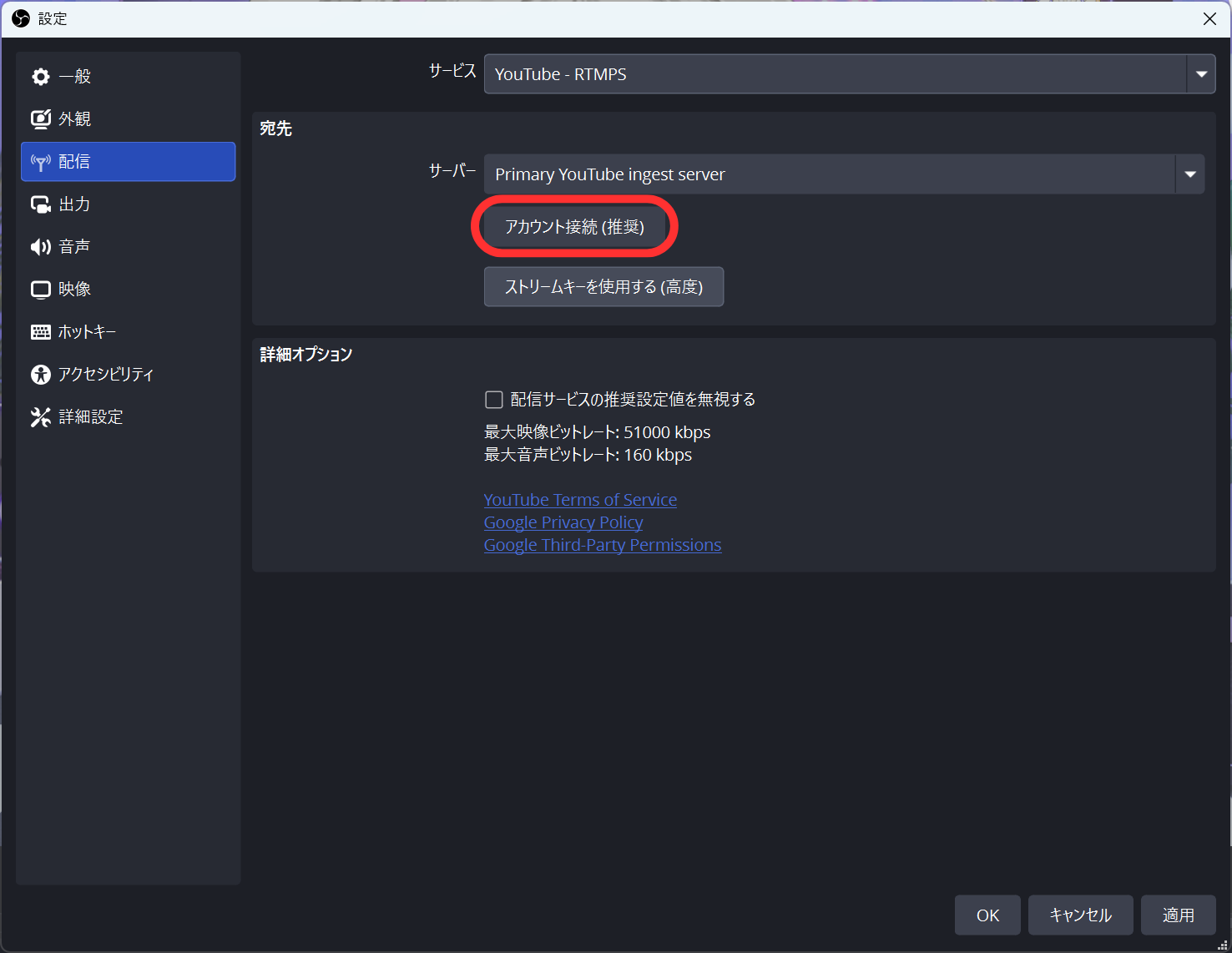Close the 設定 dialog window
1232x953 pixels.
(1209, 18)
